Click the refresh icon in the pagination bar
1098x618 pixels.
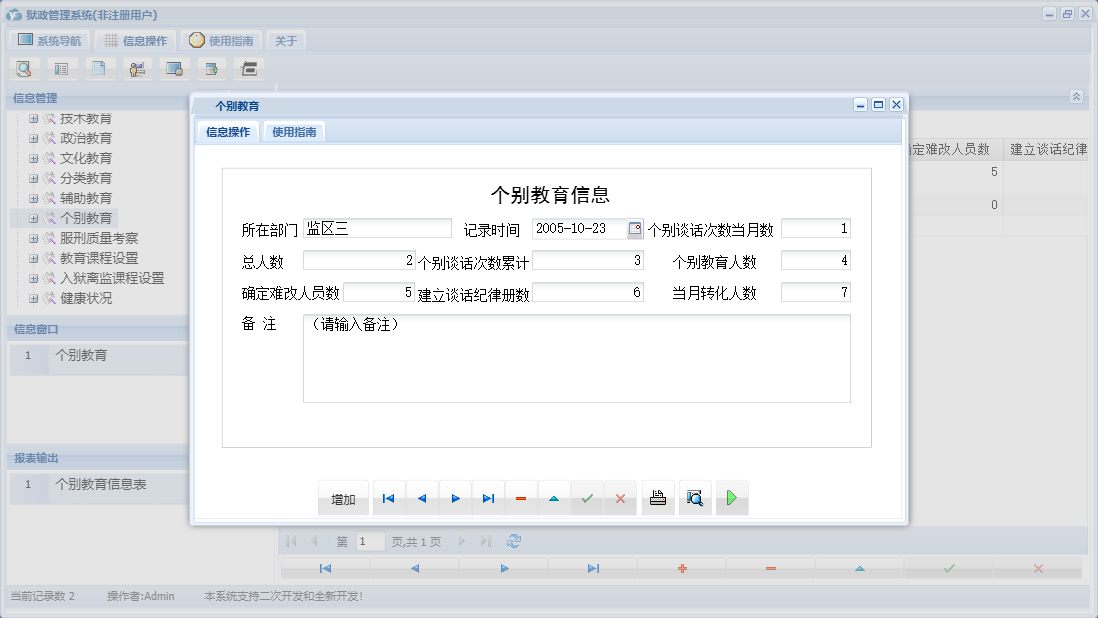(513, 540)
